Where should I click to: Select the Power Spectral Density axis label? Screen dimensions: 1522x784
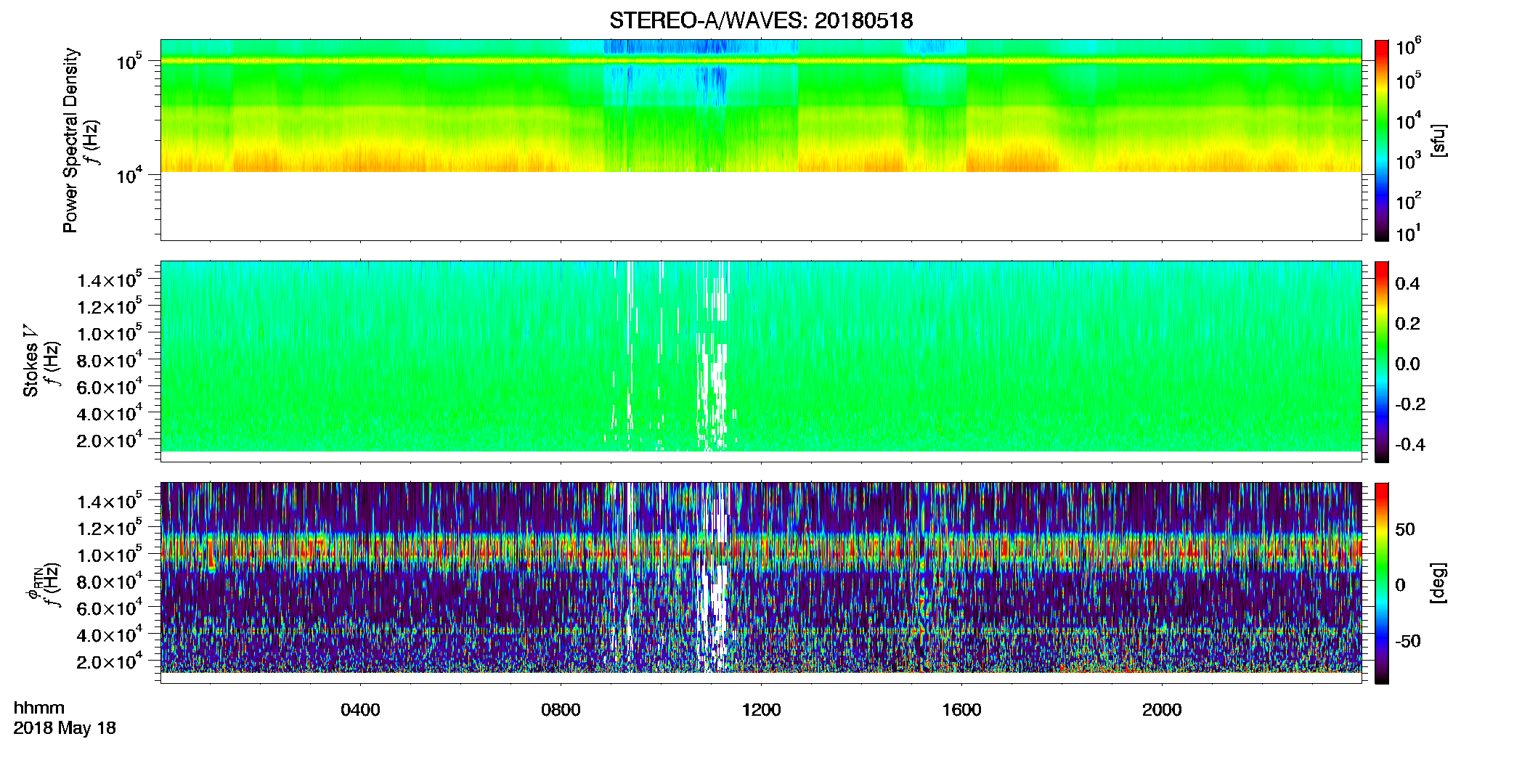[x=70, y=140]
